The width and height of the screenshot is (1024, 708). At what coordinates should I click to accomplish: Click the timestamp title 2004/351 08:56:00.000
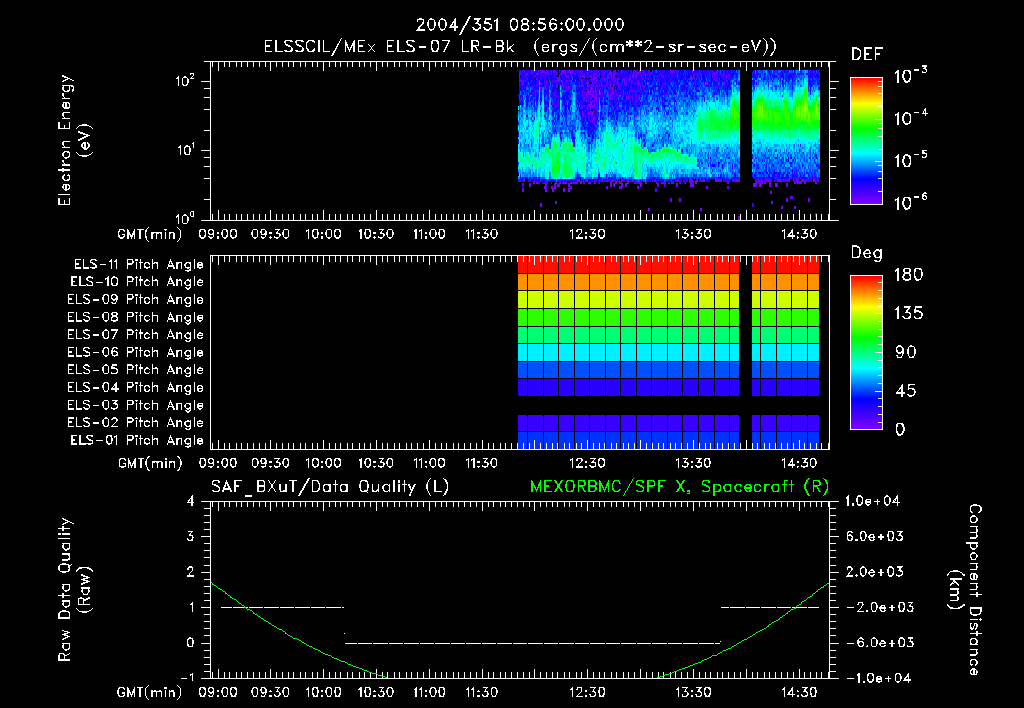[520, 25]
